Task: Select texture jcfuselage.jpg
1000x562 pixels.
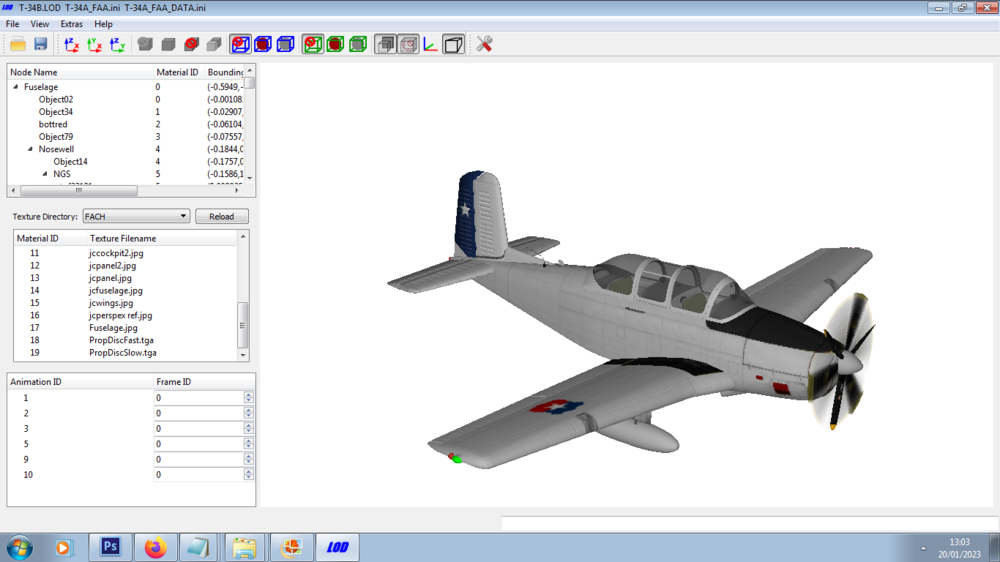Action: pyautogui.click(x=115, y=290)
